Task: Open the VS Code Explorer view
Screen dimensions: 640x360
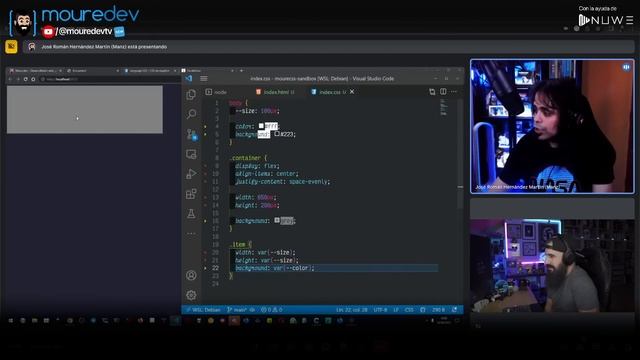Action: [191, 95]
